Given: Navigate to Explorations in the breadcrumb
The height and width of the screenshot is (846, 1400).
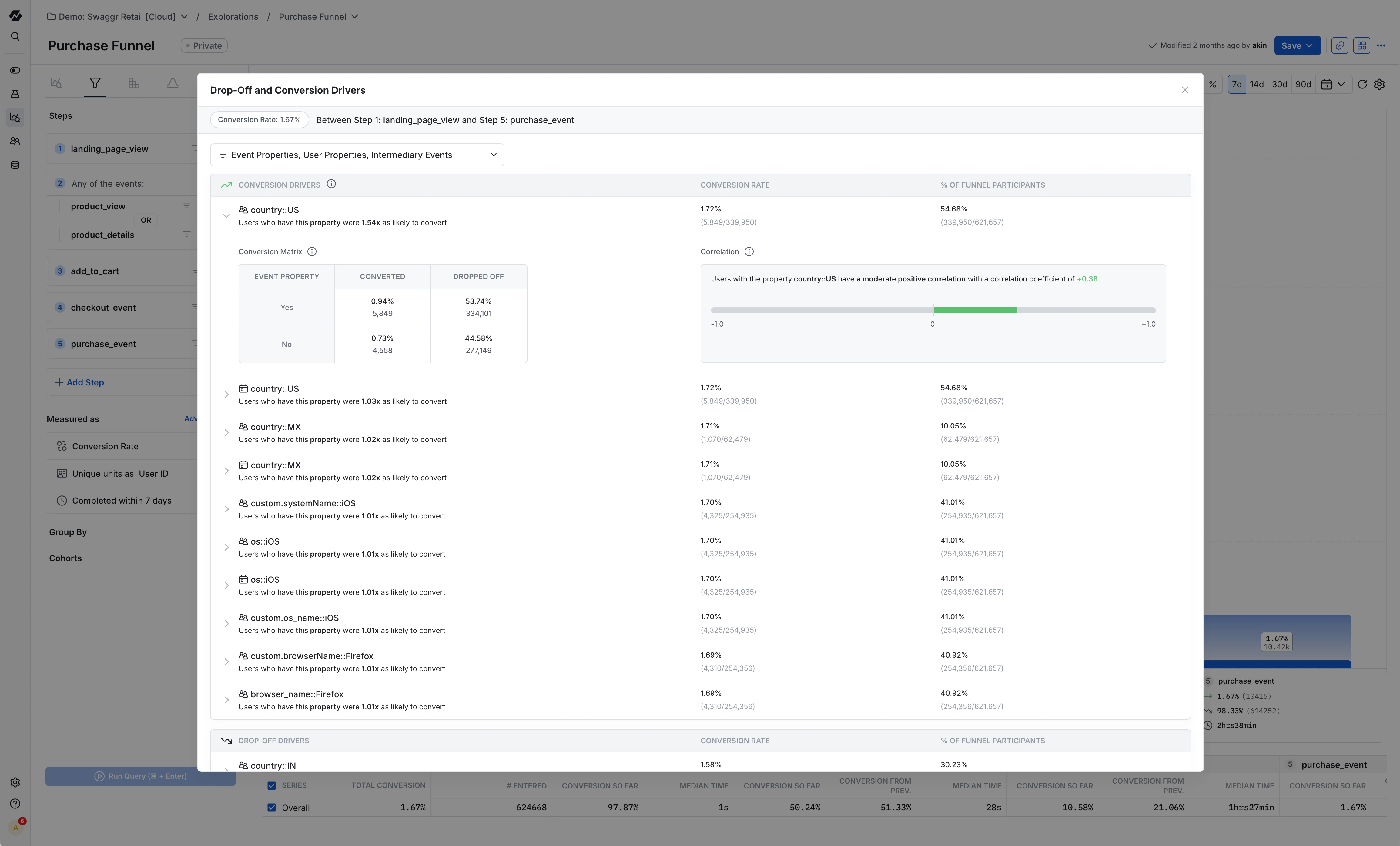Looking at the screenshot, I should 233,16.
